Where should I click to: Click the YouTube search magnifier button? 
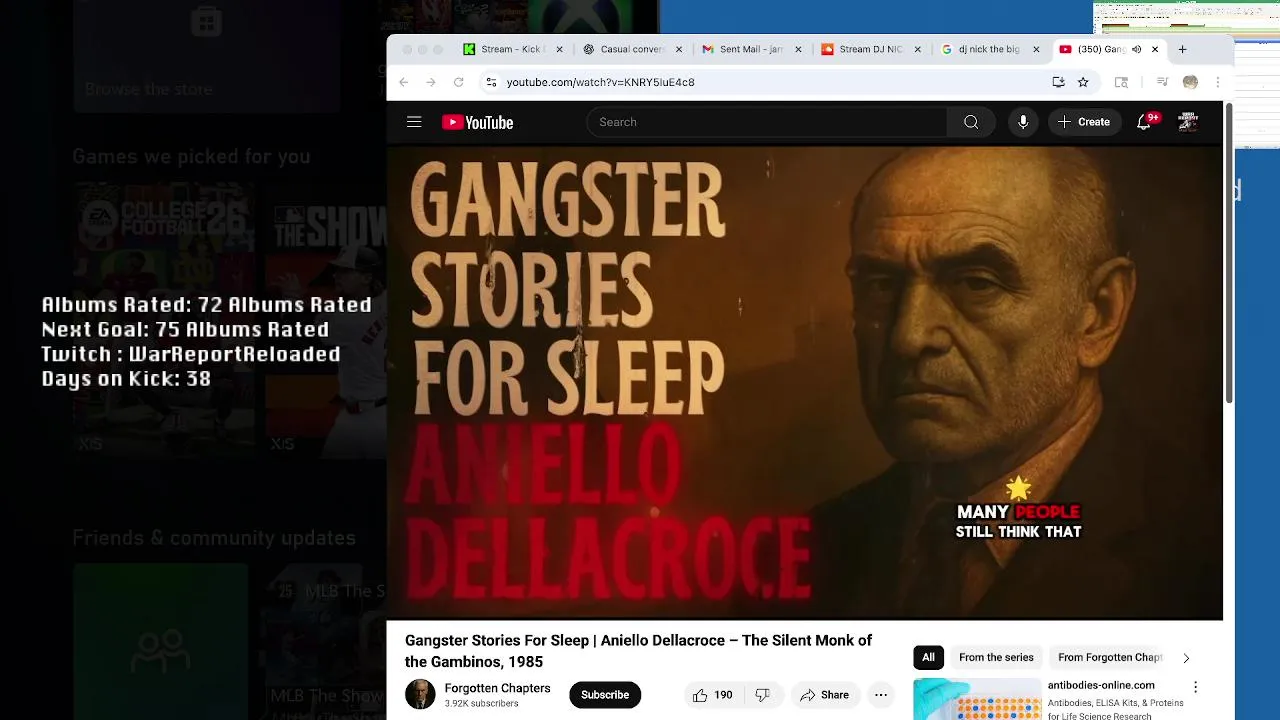[x=971, y=122]
